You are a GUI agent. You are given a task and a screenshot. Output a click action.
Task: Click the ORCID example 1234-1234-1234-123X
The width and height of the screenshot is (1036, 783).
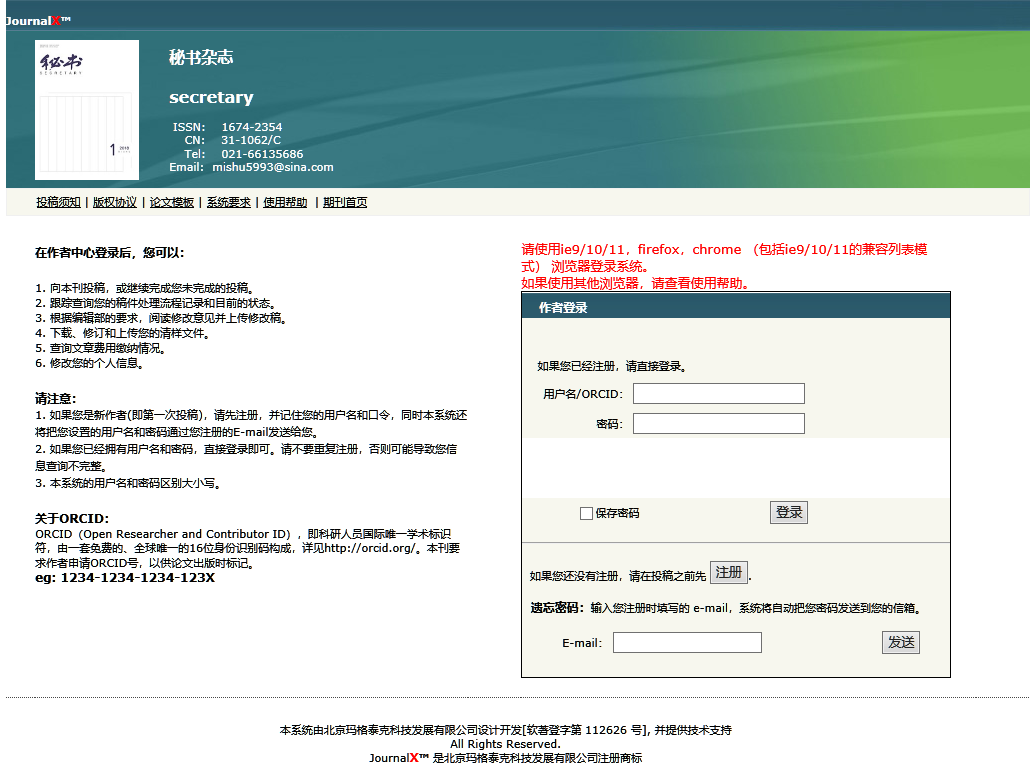[x=137, y=578]
